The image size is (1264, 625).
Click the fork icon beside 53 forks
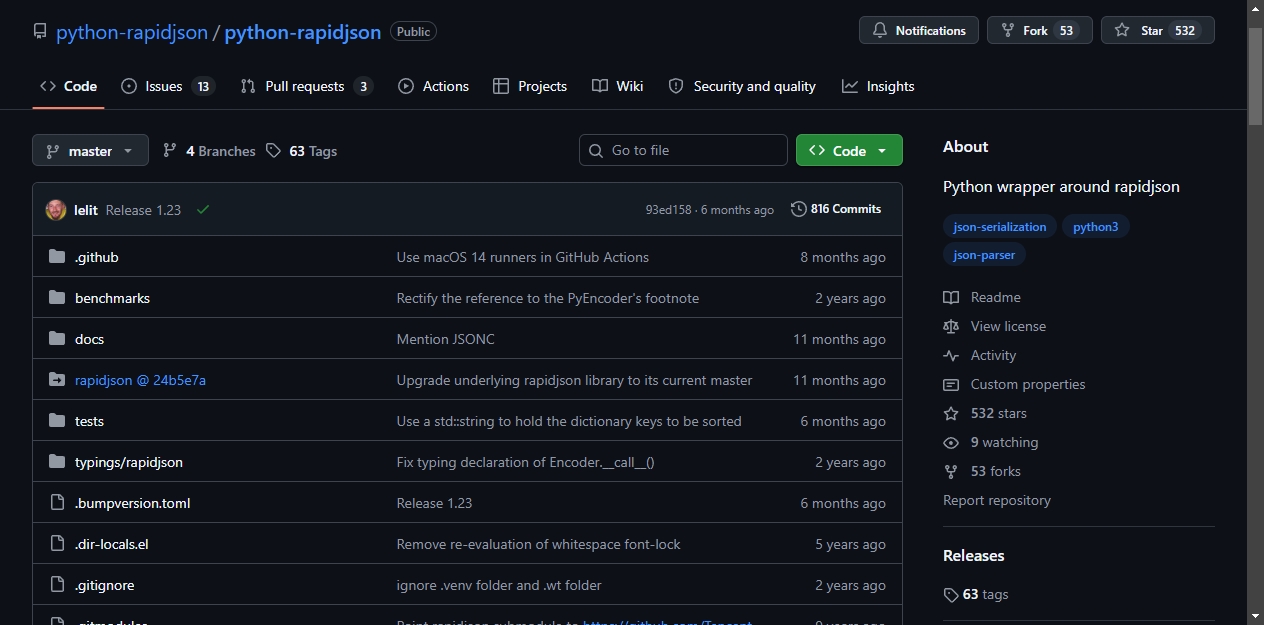[951, 471]
